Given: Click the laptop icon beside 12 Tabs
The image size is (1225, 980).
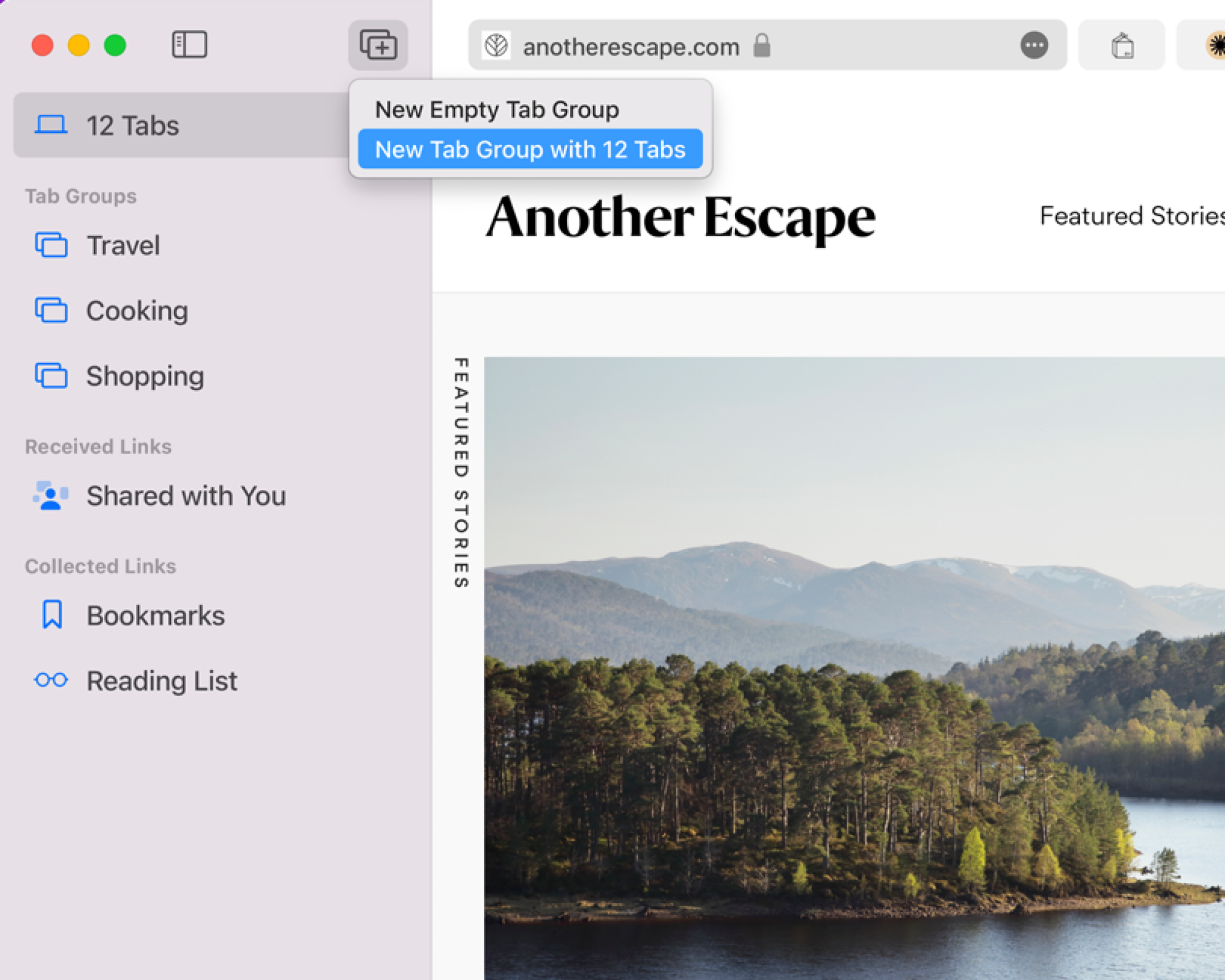Looking at the screenshot, I should coord(51,125).
